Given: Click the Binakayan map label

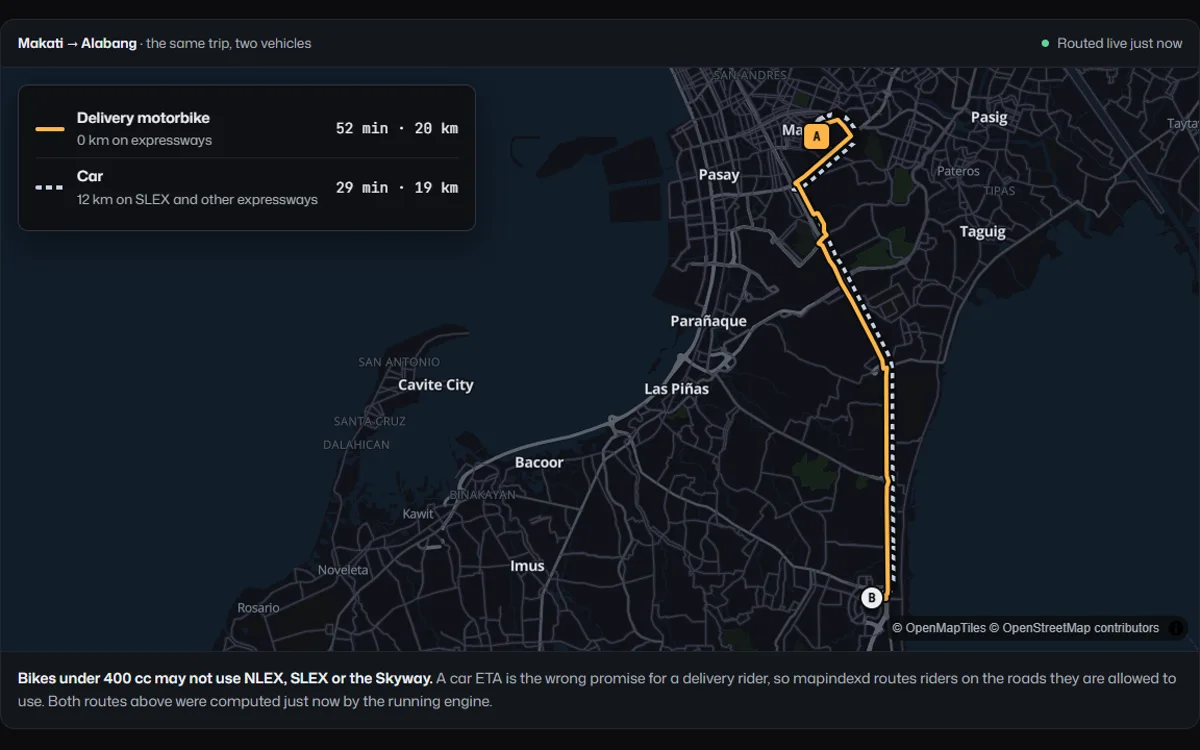Looking at the screenshot, I should [483, 495].
